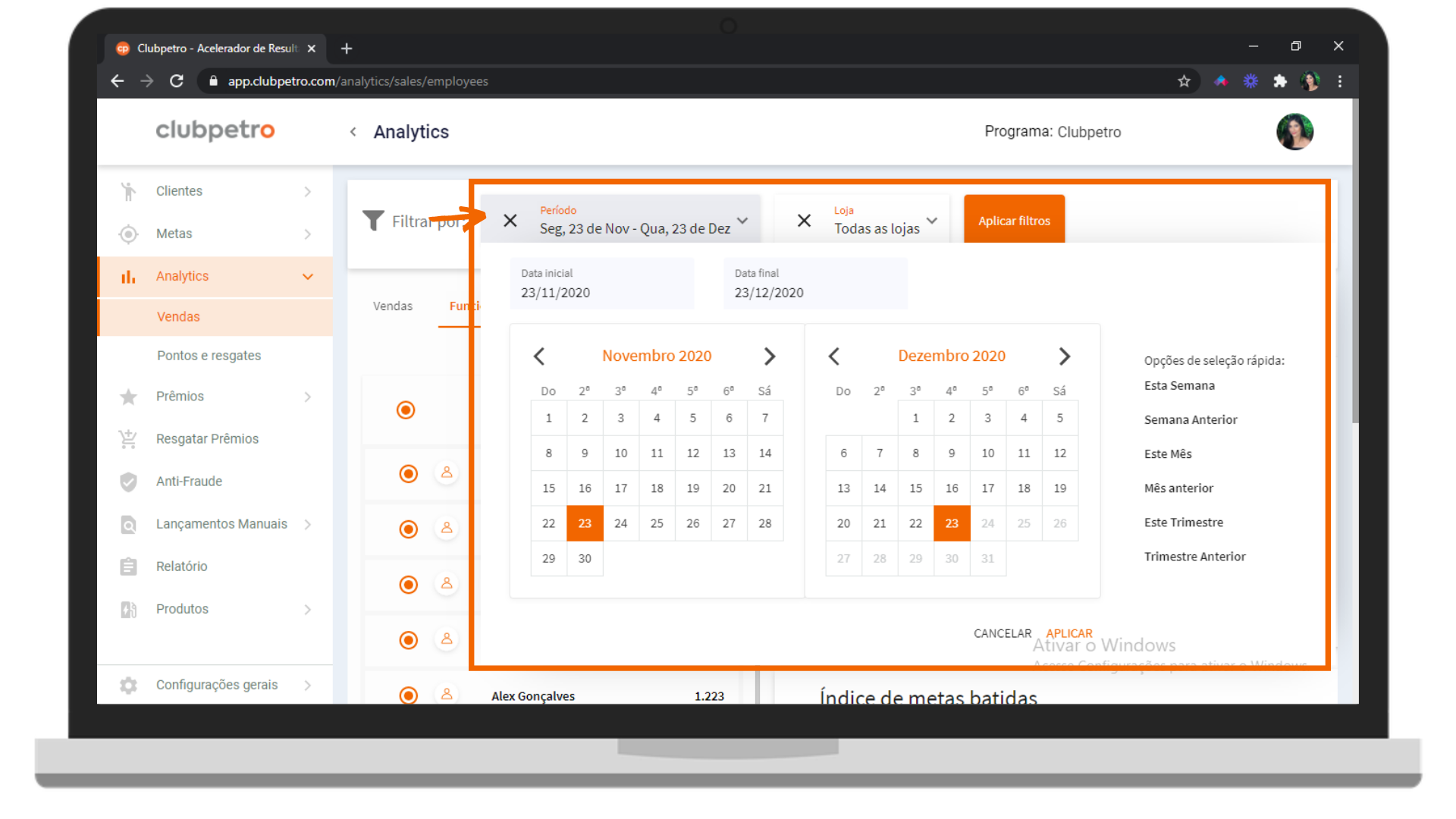
Task: Click the Metas target icon
Action: [x=128, y=234]
